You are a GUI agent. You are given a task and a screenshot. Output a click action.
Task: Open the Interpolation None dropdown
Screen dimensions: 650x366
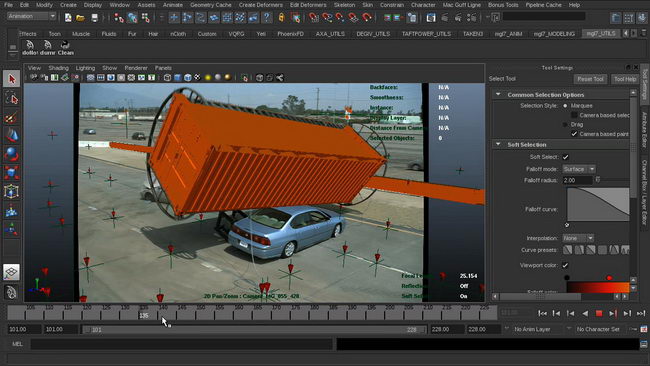point(578,238)
